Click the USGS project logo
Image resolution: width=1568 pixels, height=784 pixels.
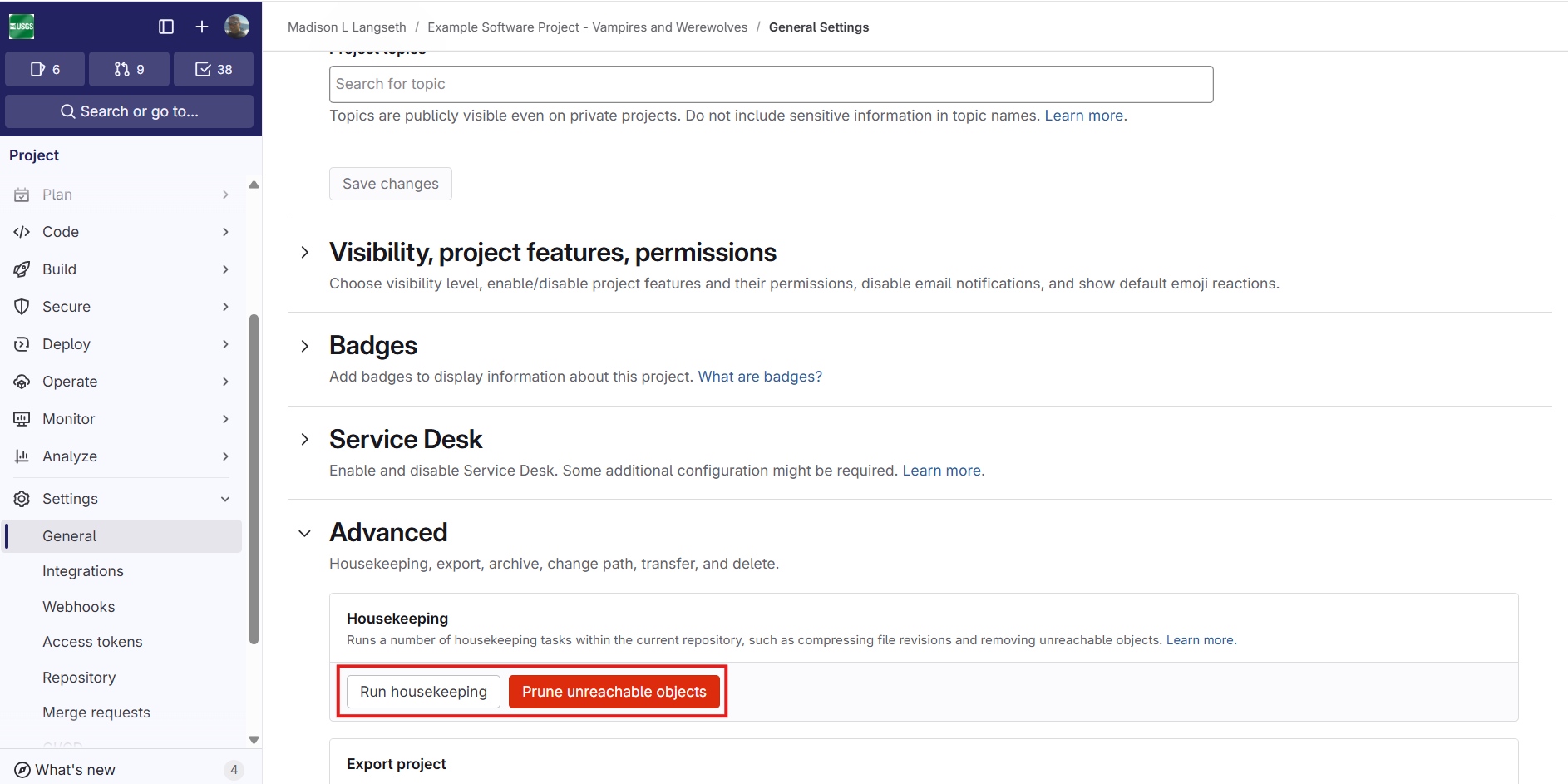pyautogui.click(x=22, y=26)
